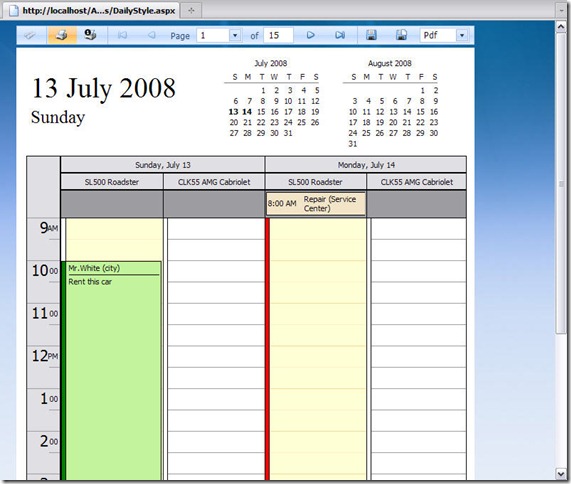Click the page number input showing 1
Image resolution: width=571 pixels, height=484 pixels.
213,35
